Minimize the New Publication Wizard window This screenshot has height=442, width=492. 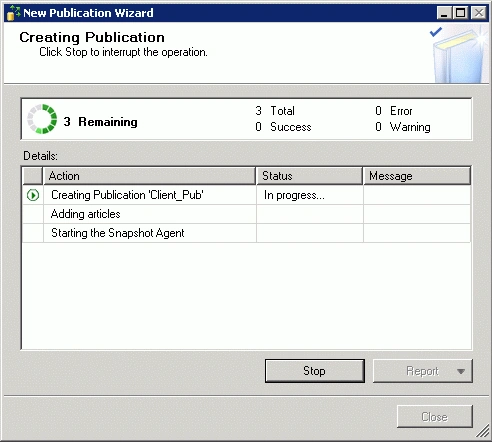pyautogui.click(x=444, y=13)
